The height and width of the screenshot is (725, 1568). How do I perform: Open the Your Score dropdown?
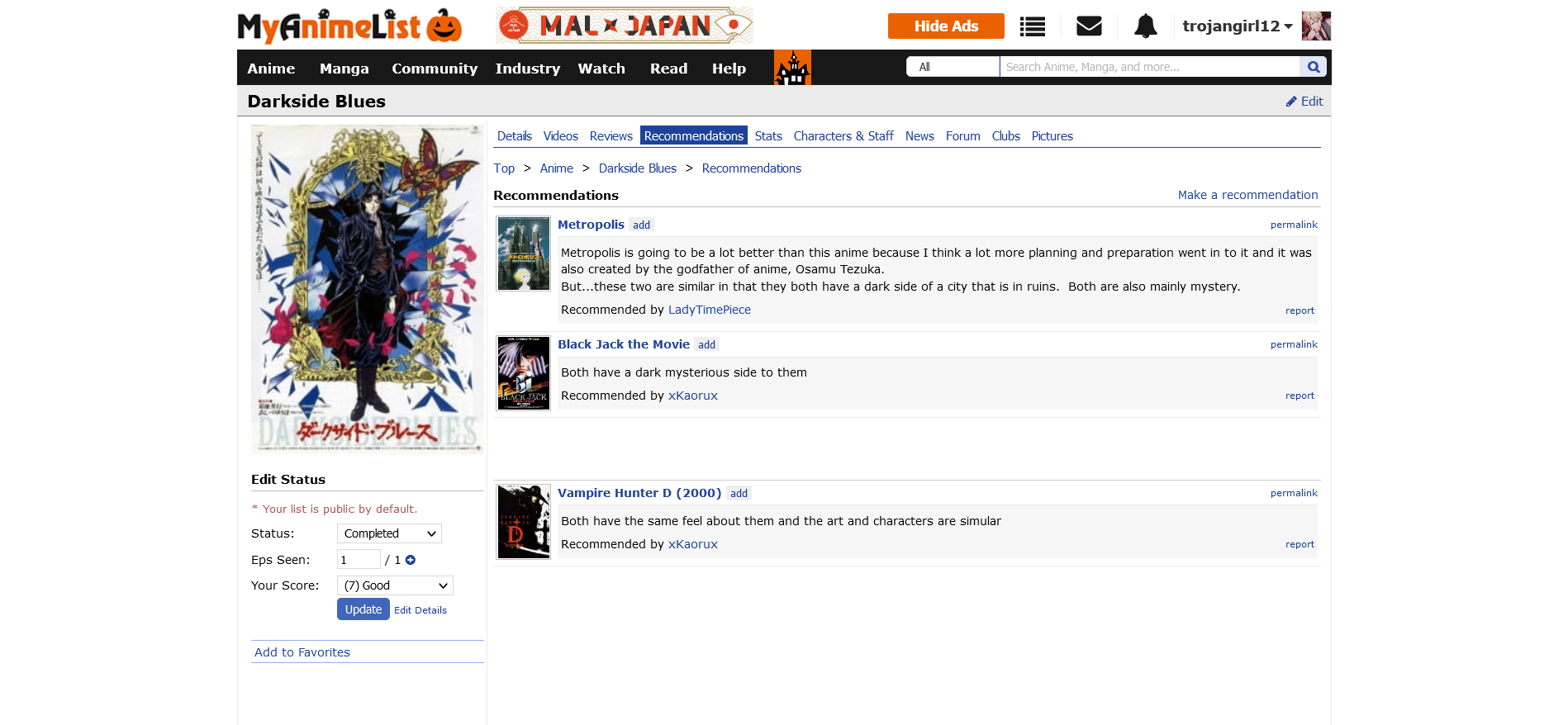pyautogui.click(x=395, y=585)
